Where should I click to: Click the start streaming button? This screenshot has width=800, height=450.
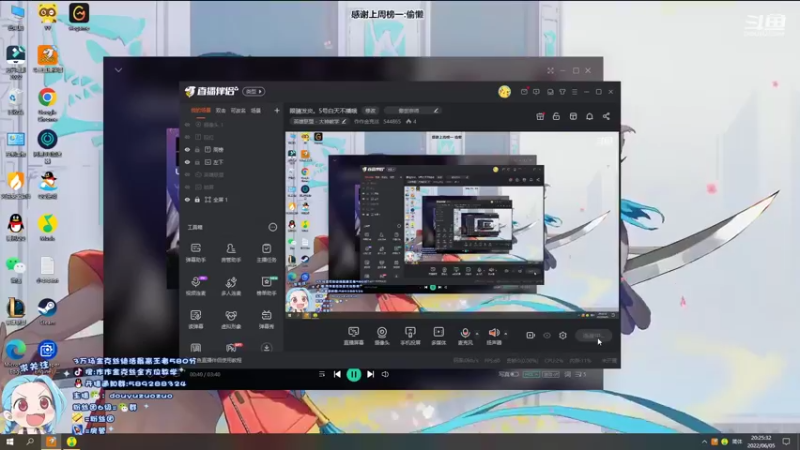tap(593, 335)
